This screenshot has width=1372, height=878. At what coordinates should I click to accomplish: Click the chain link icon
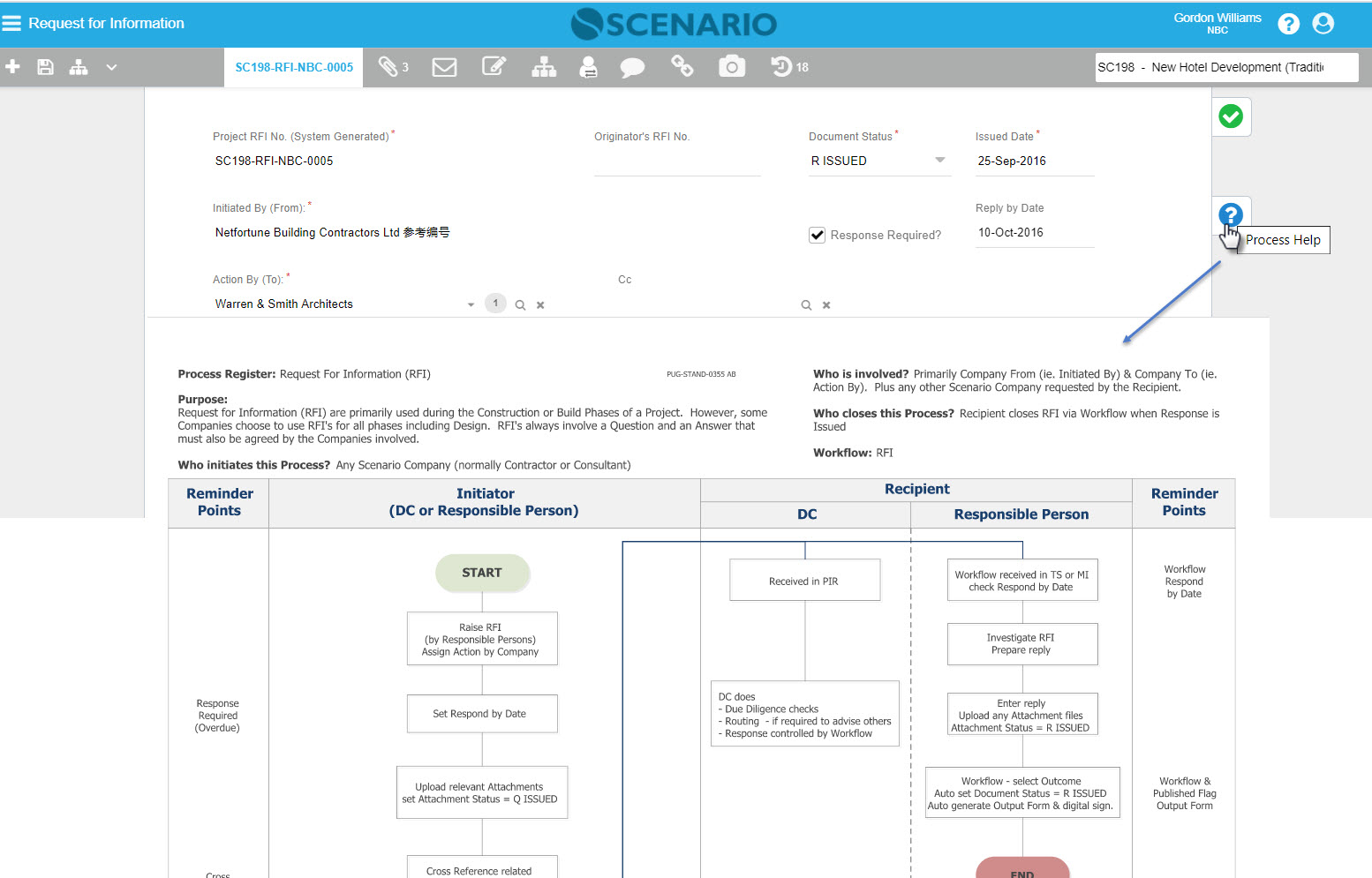[682, 67]
